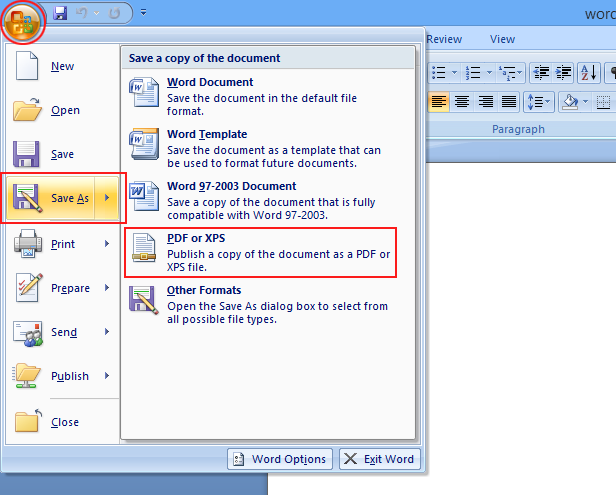
Task: Click the Borders icon in Paragraph group
Action: pyautogui.click(x=603, y=102)
